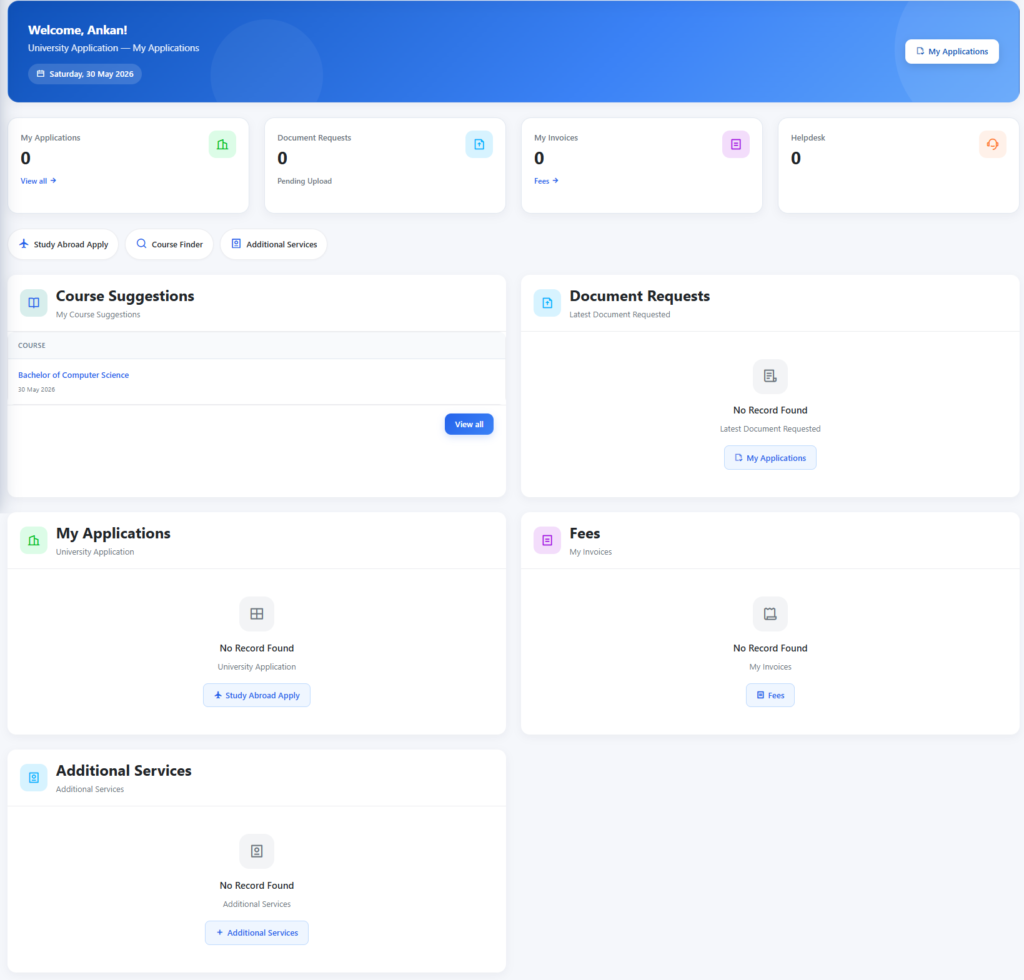This screenshot has width=1024, height=980.
Task: Click the date chip Saturday, 30 May 2026
Action: [85, 74]
